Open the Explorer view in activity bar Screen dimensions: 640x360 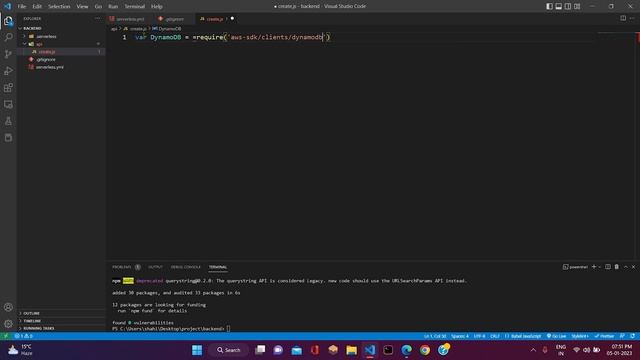tap(8, 21)
